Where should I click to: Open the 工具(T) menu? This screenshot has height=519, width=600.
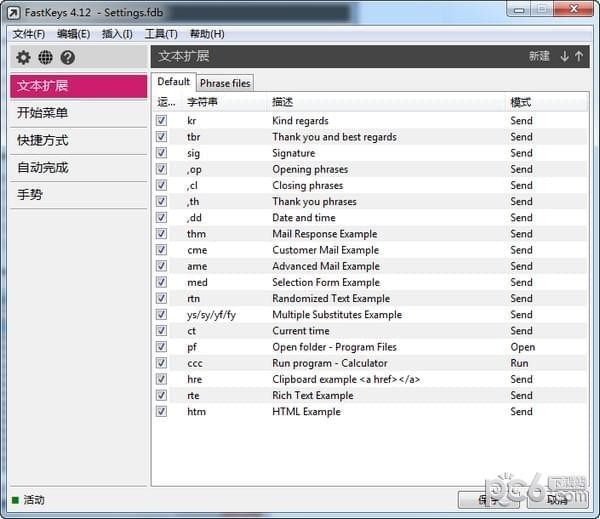click(x=161, y=34)
